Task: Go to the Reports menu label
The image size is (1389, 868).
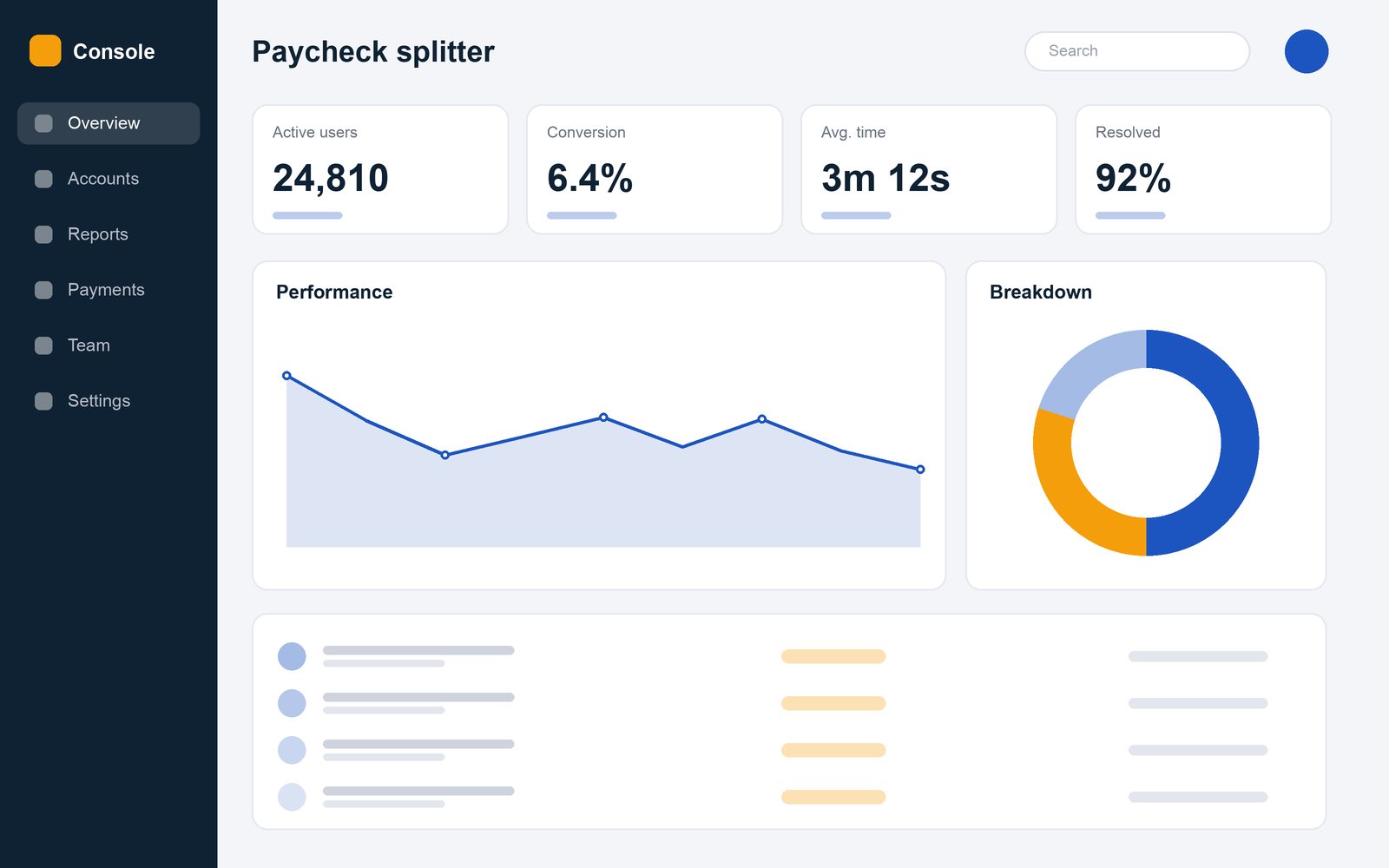Action: pos(98,234)
